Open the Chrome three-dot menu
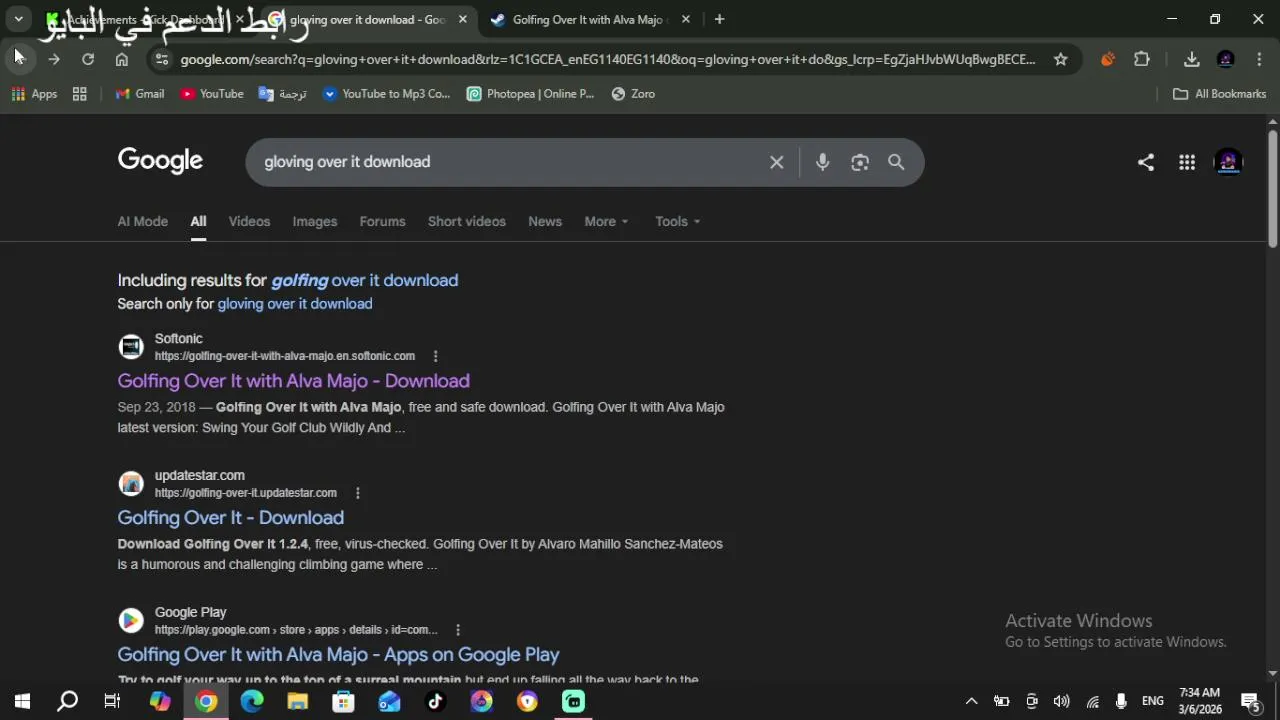This screenshot has width=1280, height=720. (1259, 59)
